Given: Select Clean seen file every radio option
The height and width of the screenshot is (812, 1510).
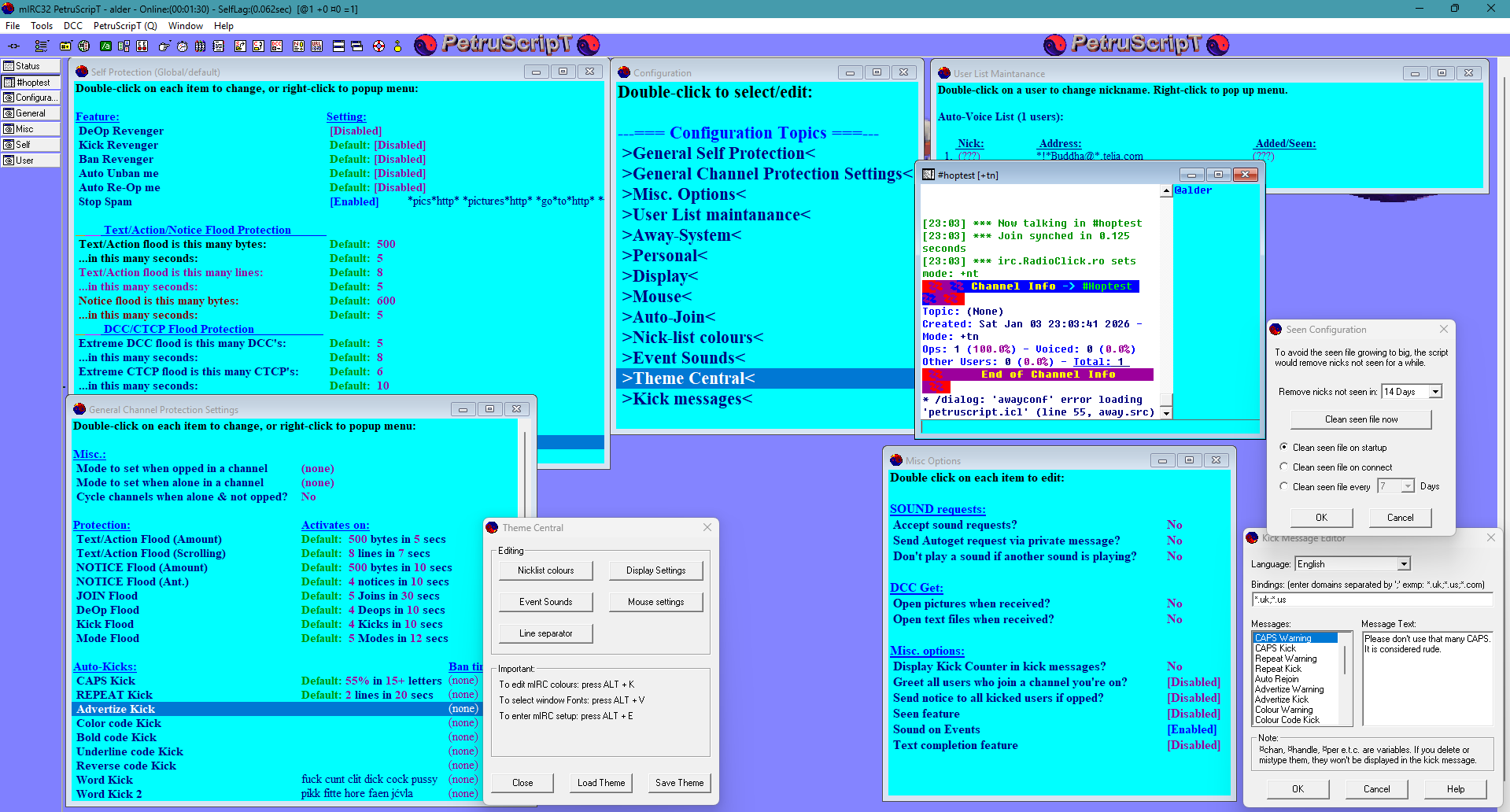Looking at the screenshot, I should point(1284,486).
